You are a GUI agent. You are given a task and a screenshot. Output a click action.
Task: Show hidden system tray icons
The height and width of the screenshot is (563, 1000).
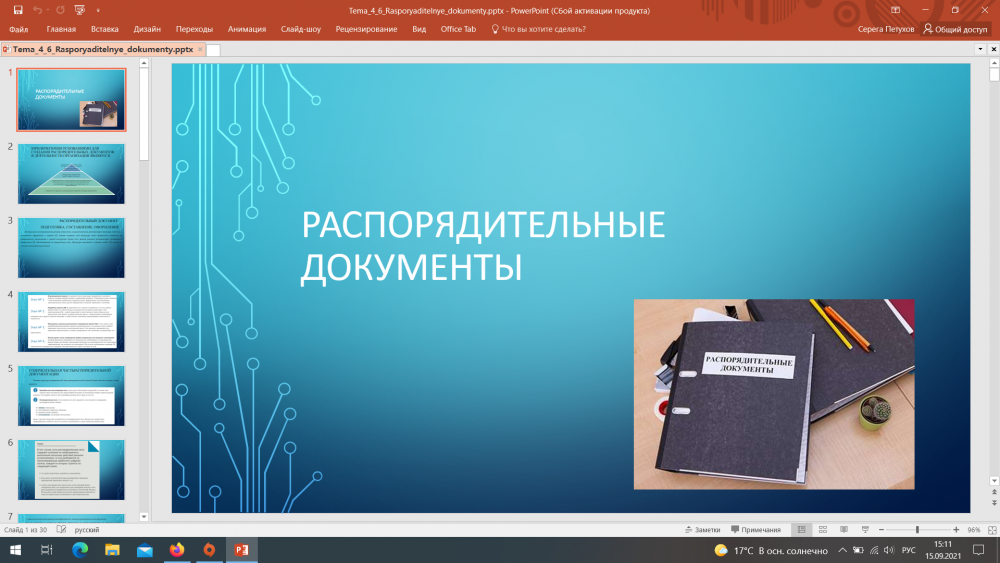coord(844,550)
